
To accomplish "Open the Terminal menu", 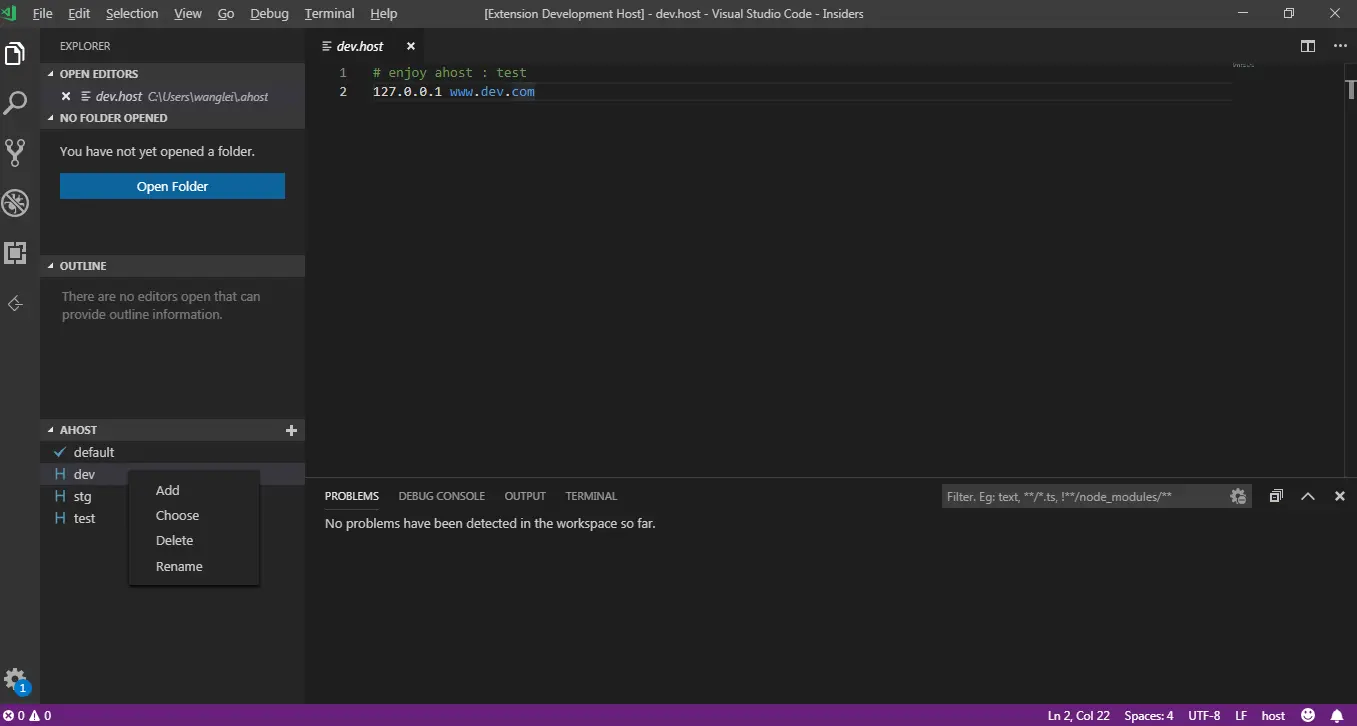I will pyautogui.click(x=330, y=14).
